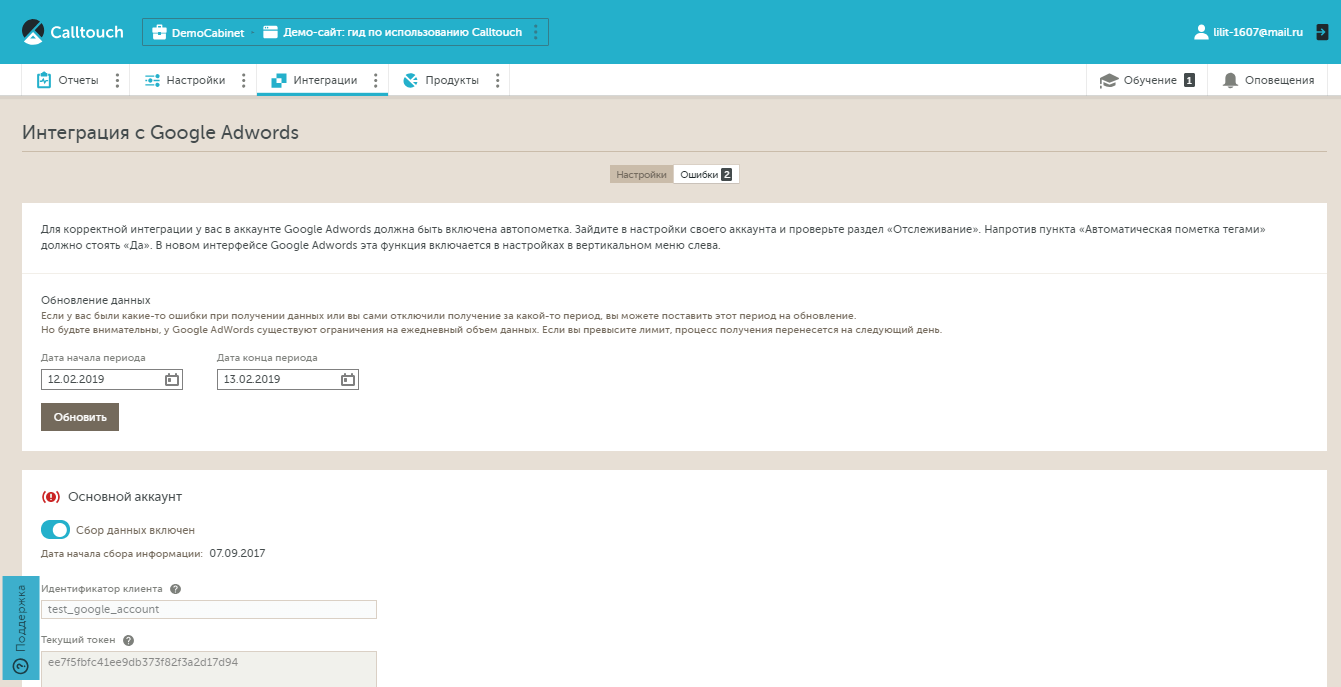The image size is (1341, 687).
Task: Expand the Настройки three-dot submenu
Action: 244,80
